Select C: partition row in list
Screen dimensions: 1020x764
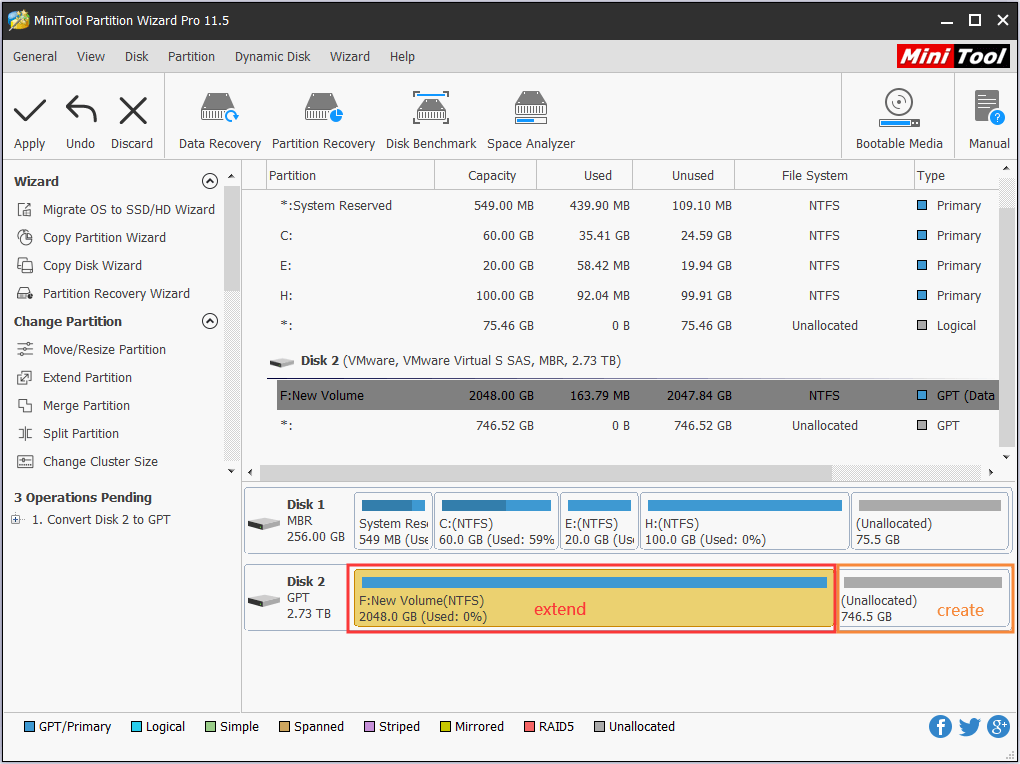coord(638,236)
